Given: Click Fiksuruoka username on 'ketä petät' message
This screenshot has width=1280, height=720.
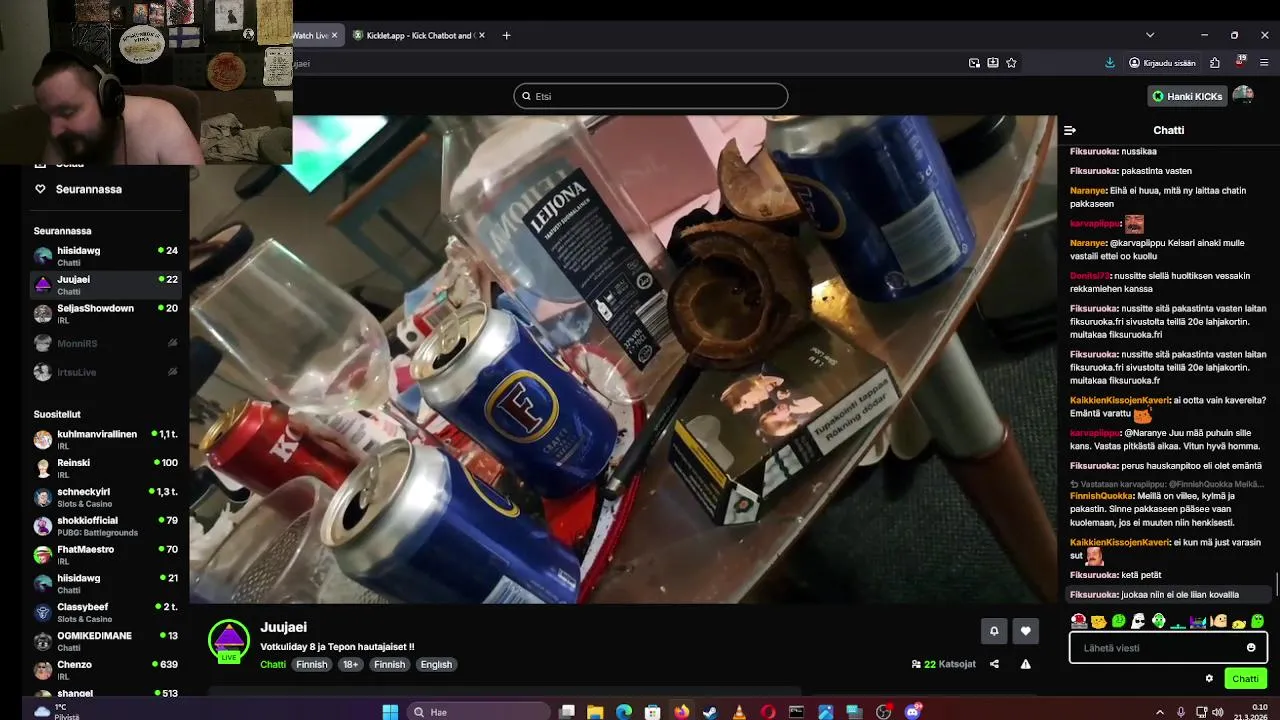Looking at the screenshot, I should tap(1093, 575).
